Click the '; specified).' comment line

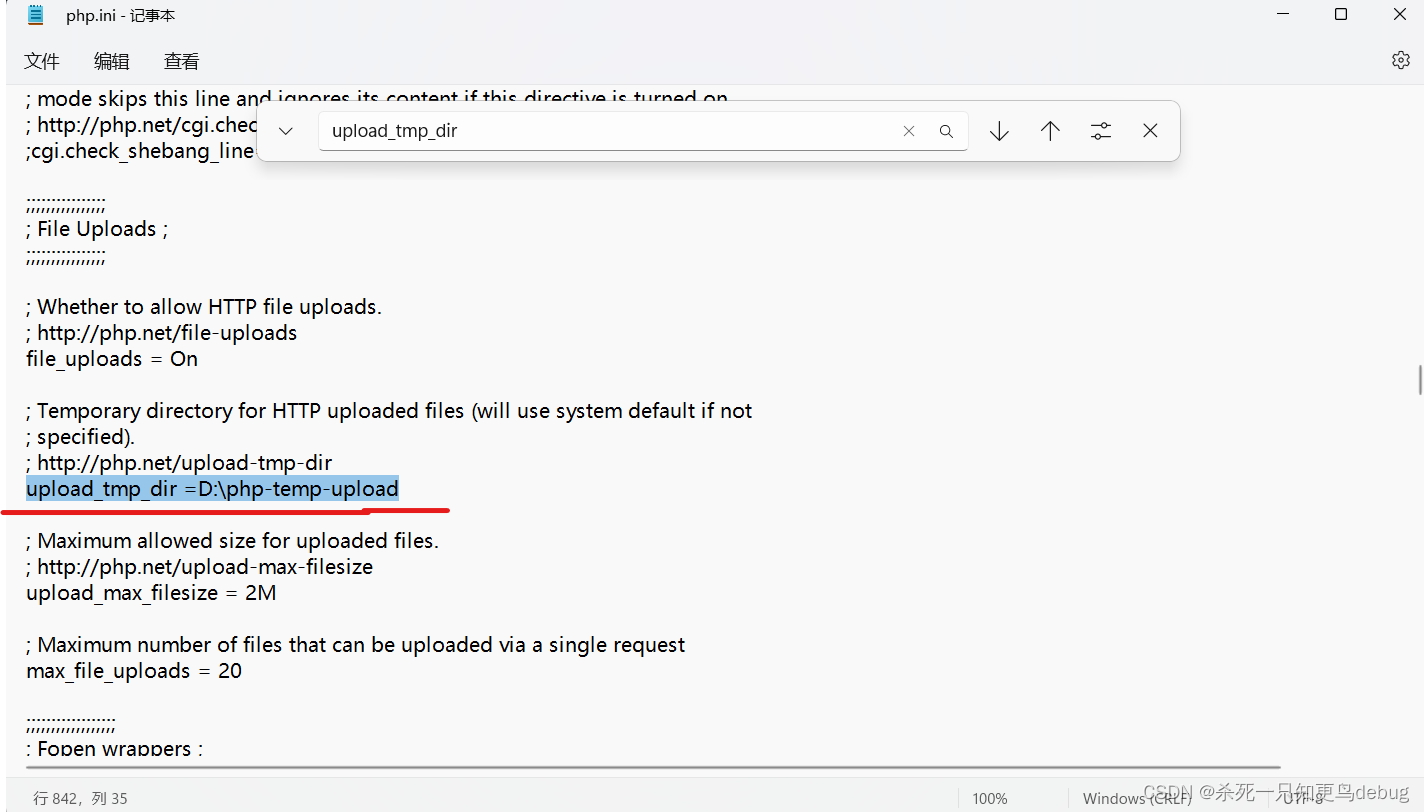80,437
